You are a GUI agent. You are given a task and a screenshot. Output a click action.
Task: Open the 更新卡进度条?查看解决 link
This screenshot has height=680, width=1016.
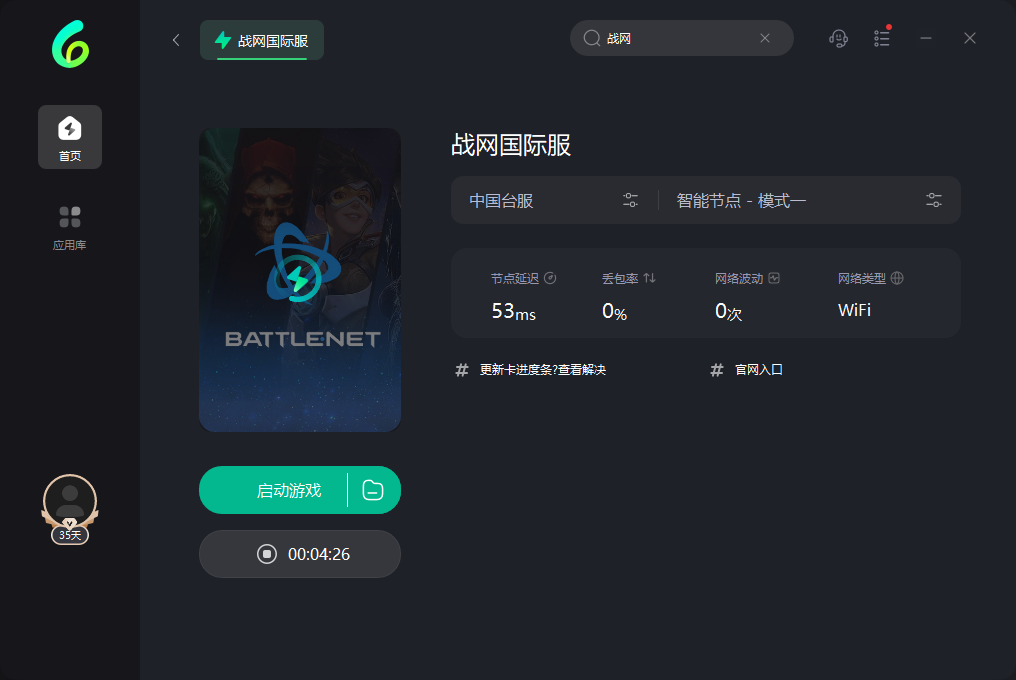(x=542, y=370)
